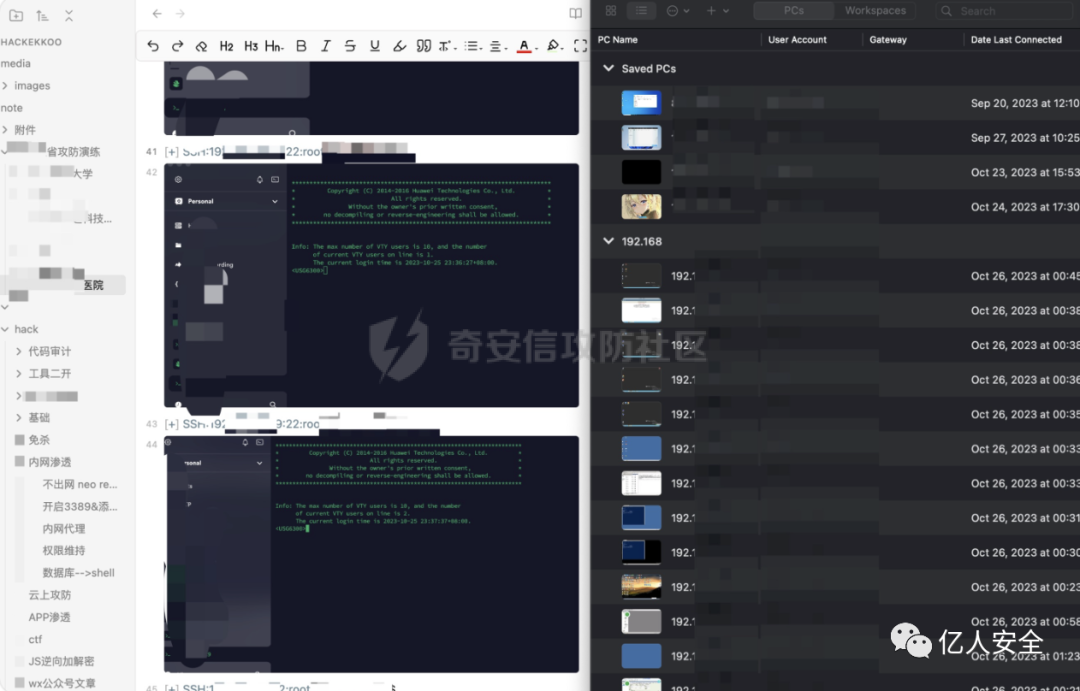This screenshot has height=691, width=1080.
Task: Collapse the 192.168 group
Action: point(608,241)
